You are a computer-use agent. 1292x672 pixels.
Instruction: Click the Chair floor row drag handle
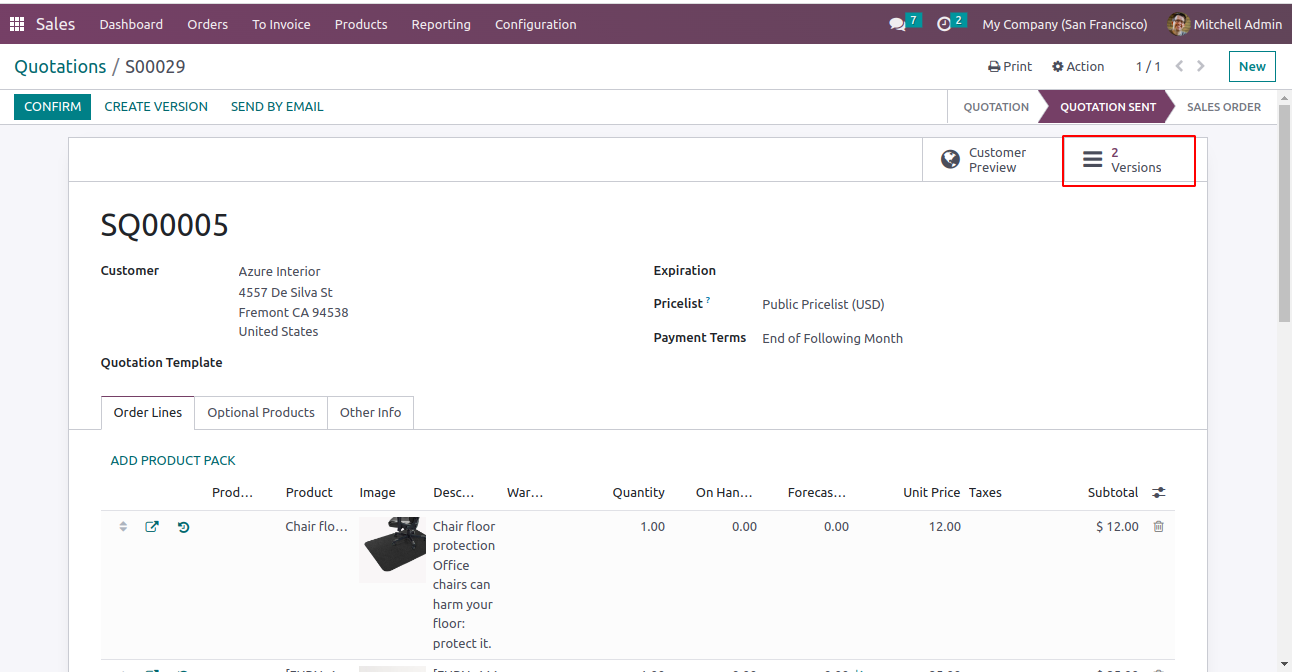pyautogui.click(x=123, y=526)
